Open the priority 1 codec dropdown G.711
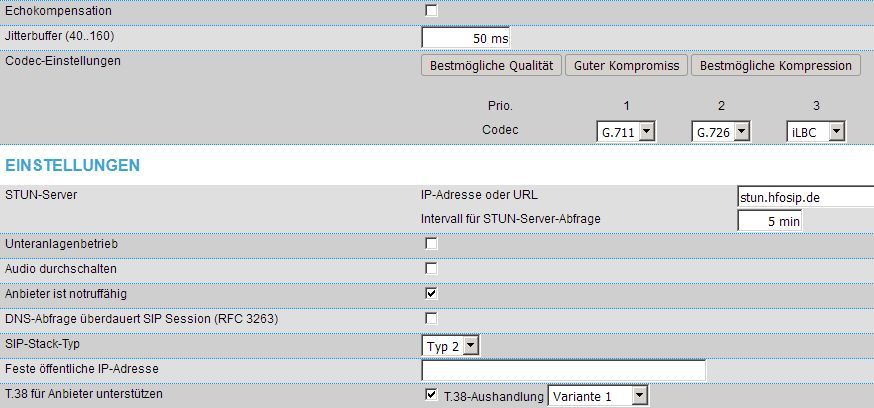 [625, 131]
